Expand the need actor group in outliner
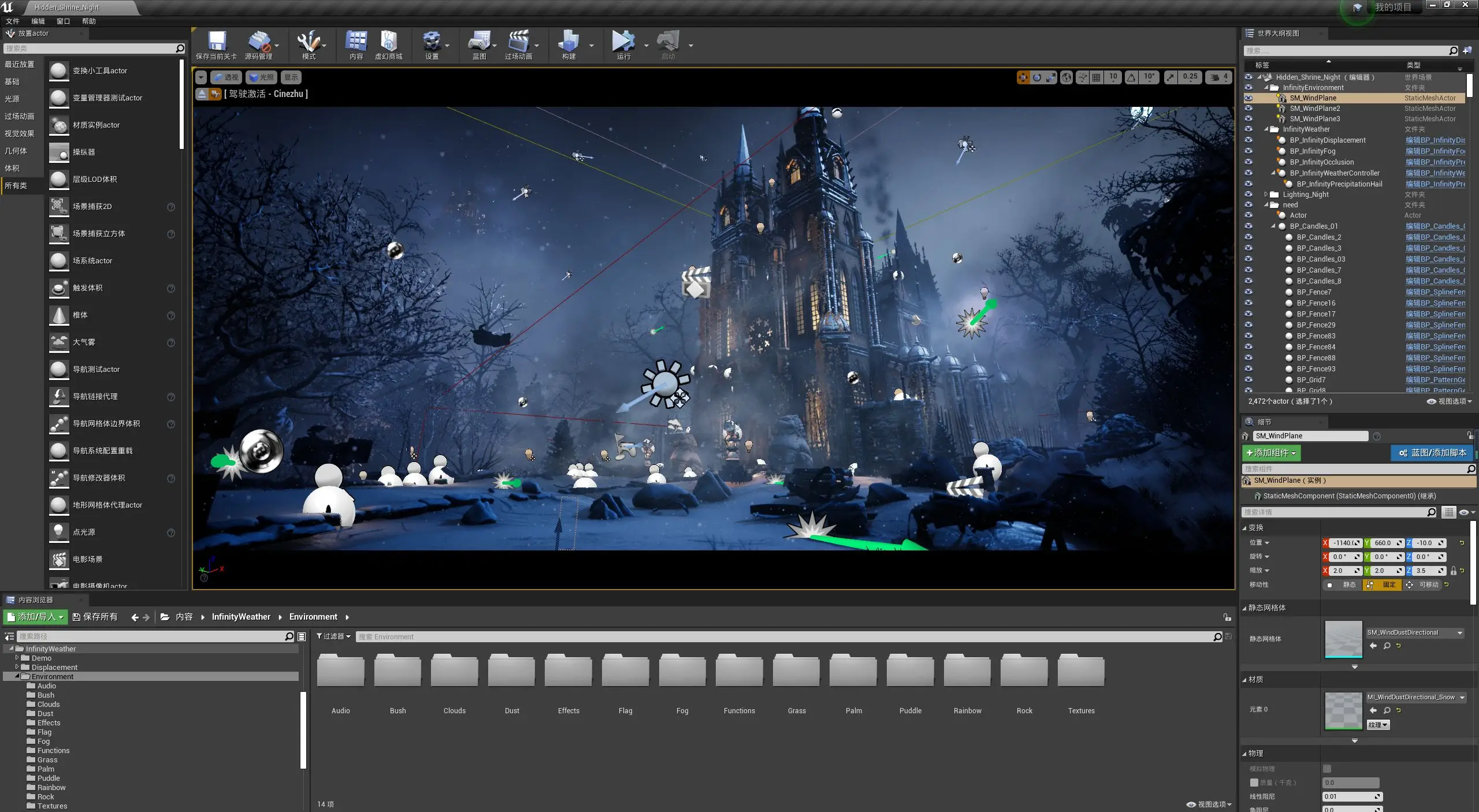 1266,204
